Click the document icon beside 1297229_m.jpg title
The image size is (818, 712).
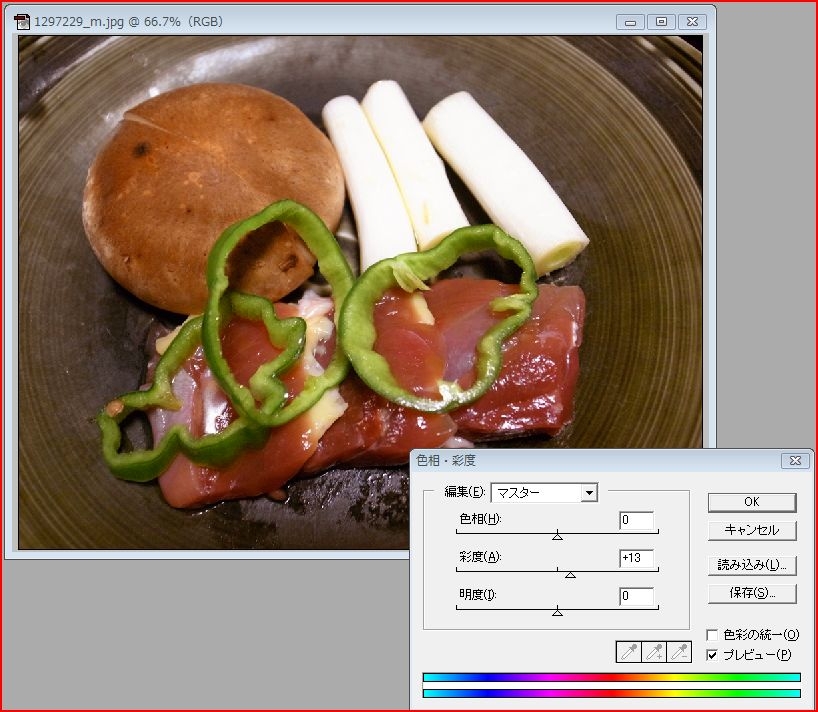tap(22, 22)
